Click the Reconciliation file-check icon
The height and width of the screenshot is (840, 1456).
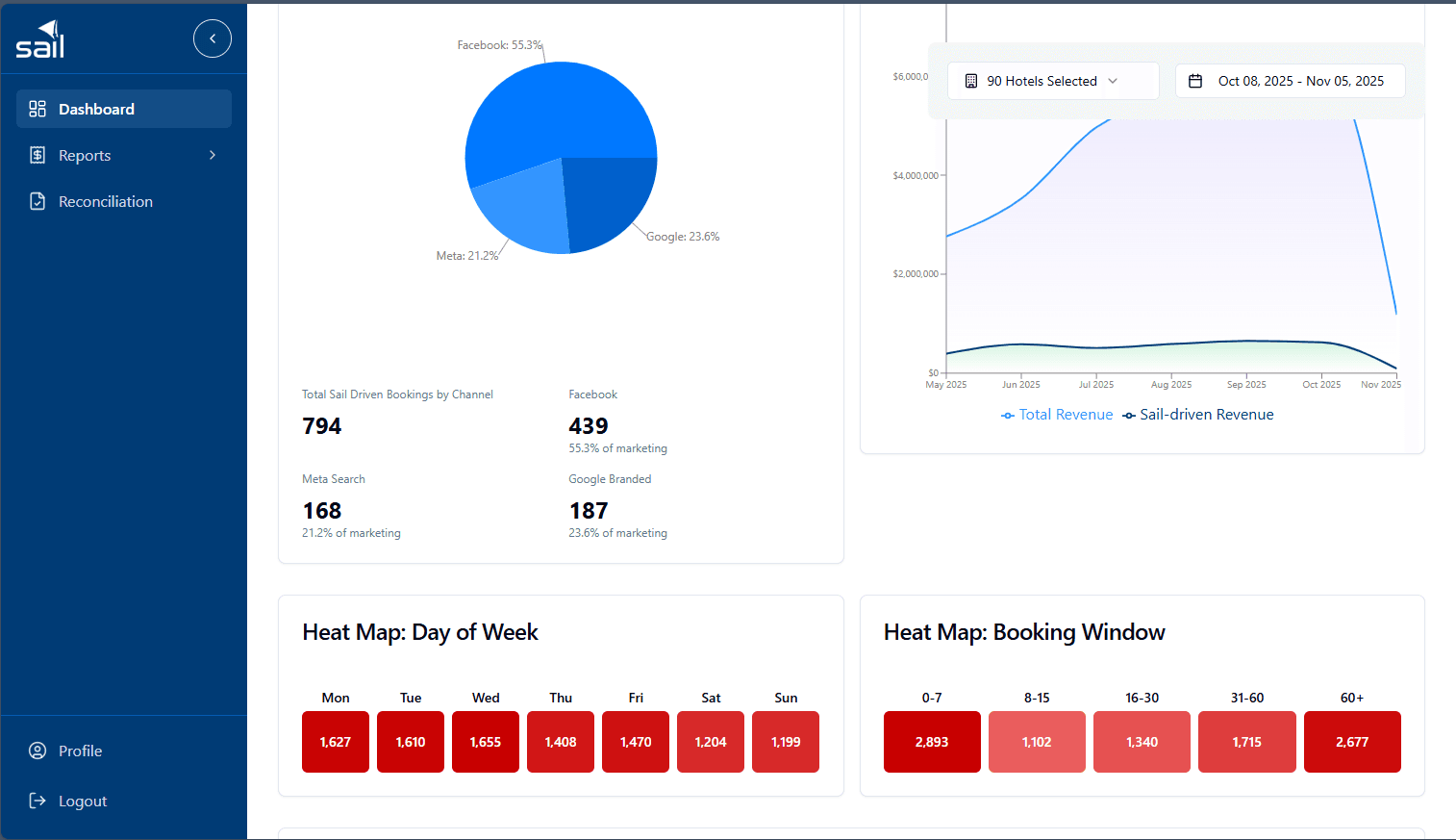(38, 201)
